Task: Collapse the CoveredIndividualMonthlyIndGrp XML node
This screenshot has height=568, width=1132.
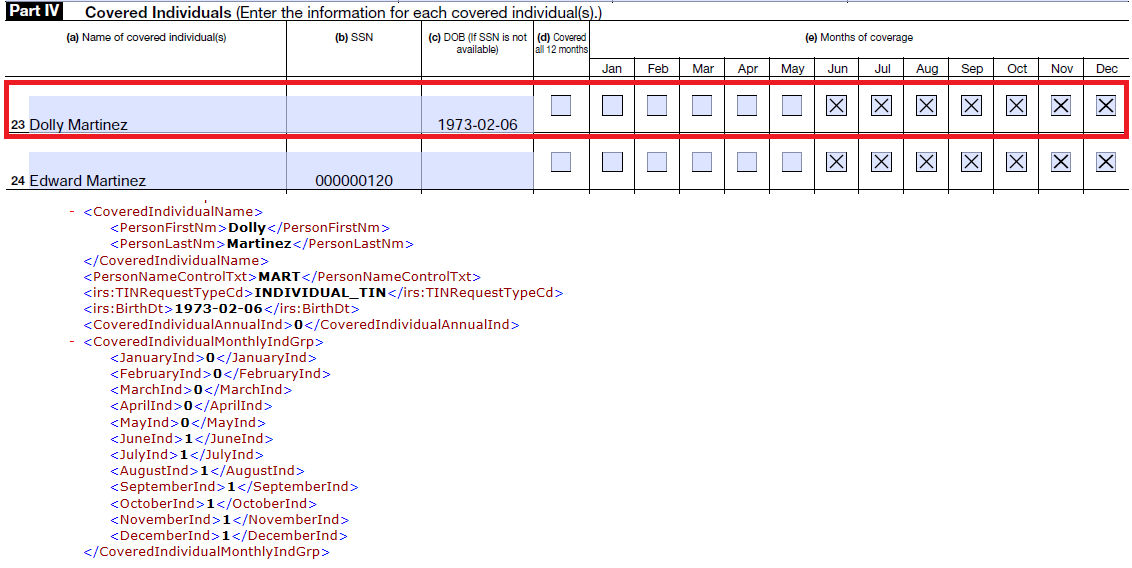Action: (x=72, y=342)
